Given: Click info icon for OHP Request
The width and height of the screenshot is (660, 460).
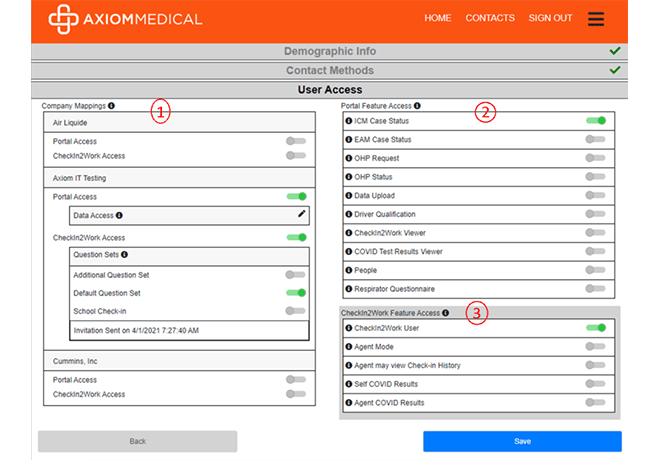Looking at the screenshot, I should pyautogui.click(x=349, y=158).
